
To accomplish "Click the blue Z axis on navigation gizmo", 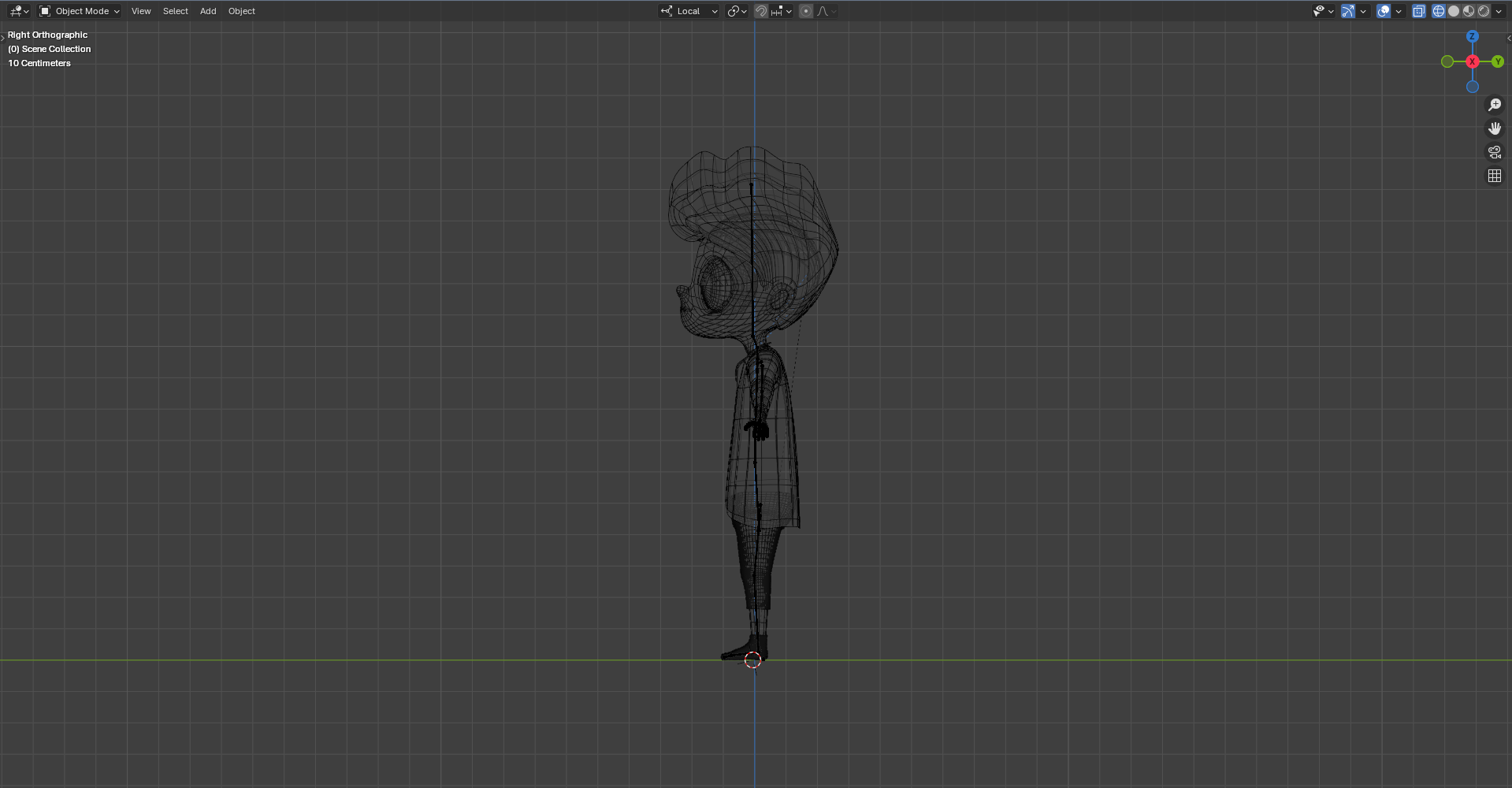I will (1473, 36).
